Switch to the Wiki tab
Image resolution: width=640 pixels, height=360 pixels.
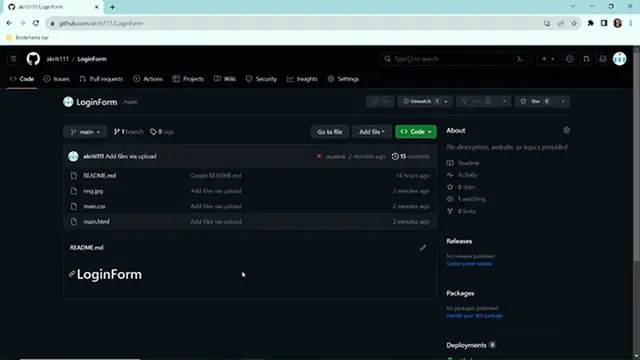224,79
